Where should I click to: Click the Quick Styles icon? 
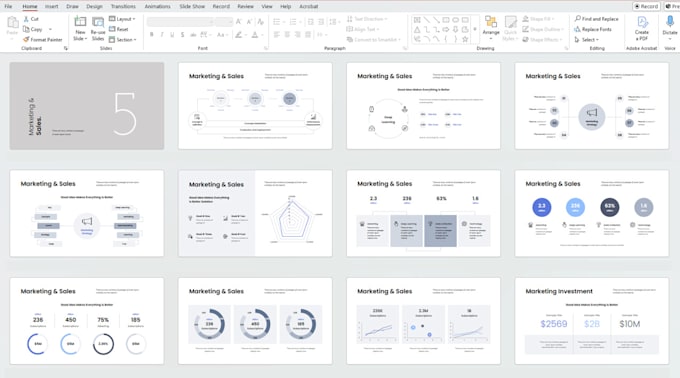[x=510, y=22]
